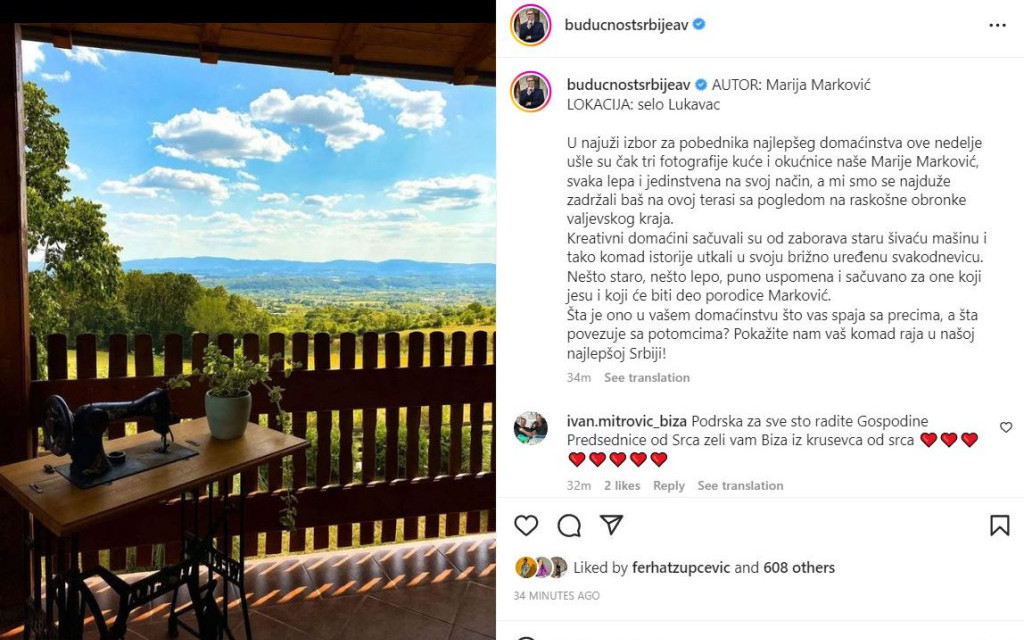Image resolution: width=1024 pixels, height=640 pixels.
Task: Open header username buducnostsrbijeav
Action: [626, 25]
